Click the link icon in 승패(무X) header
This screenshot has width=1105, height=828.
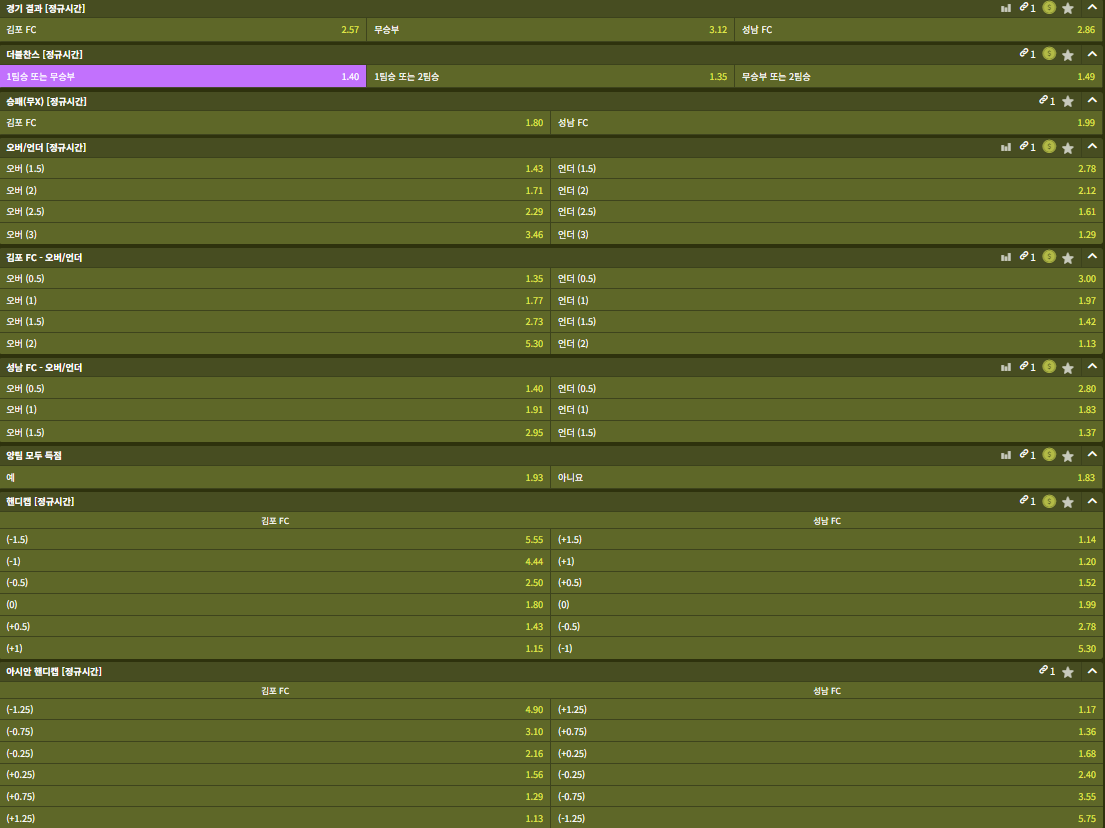(1046, 101)
